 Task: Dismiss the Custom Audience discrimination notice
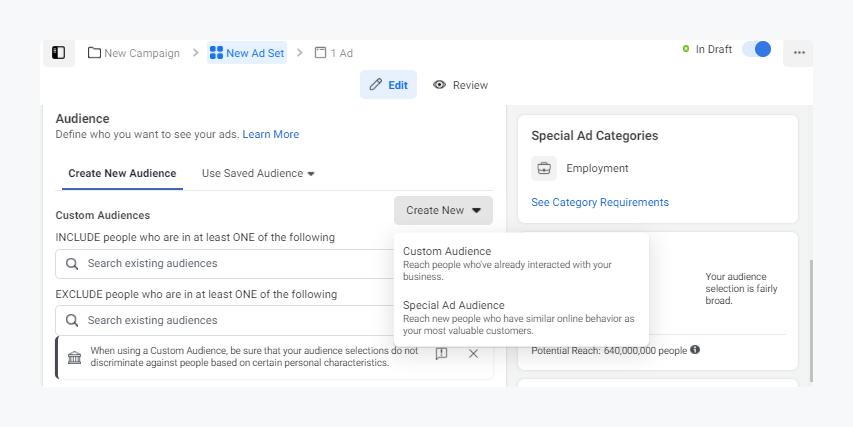click(x=473, y=354)
